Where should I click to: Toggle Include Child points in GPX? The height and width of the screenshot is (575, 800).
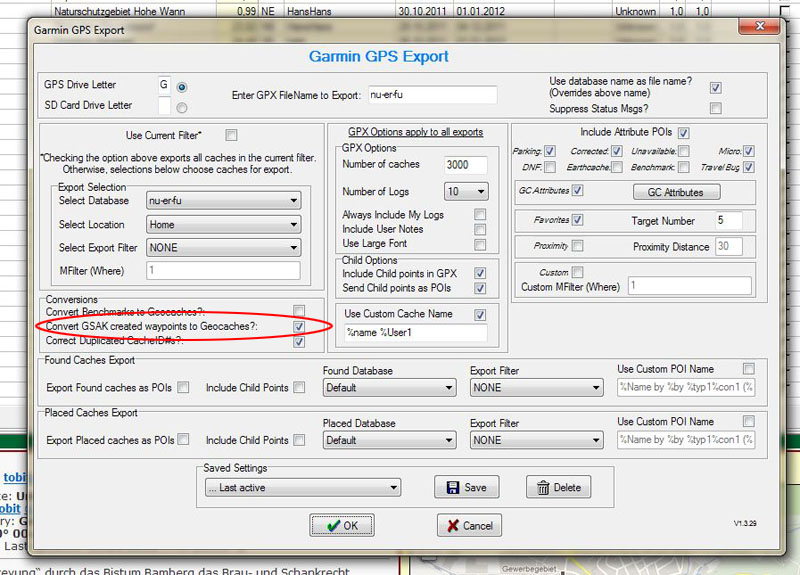click(480, 273)
